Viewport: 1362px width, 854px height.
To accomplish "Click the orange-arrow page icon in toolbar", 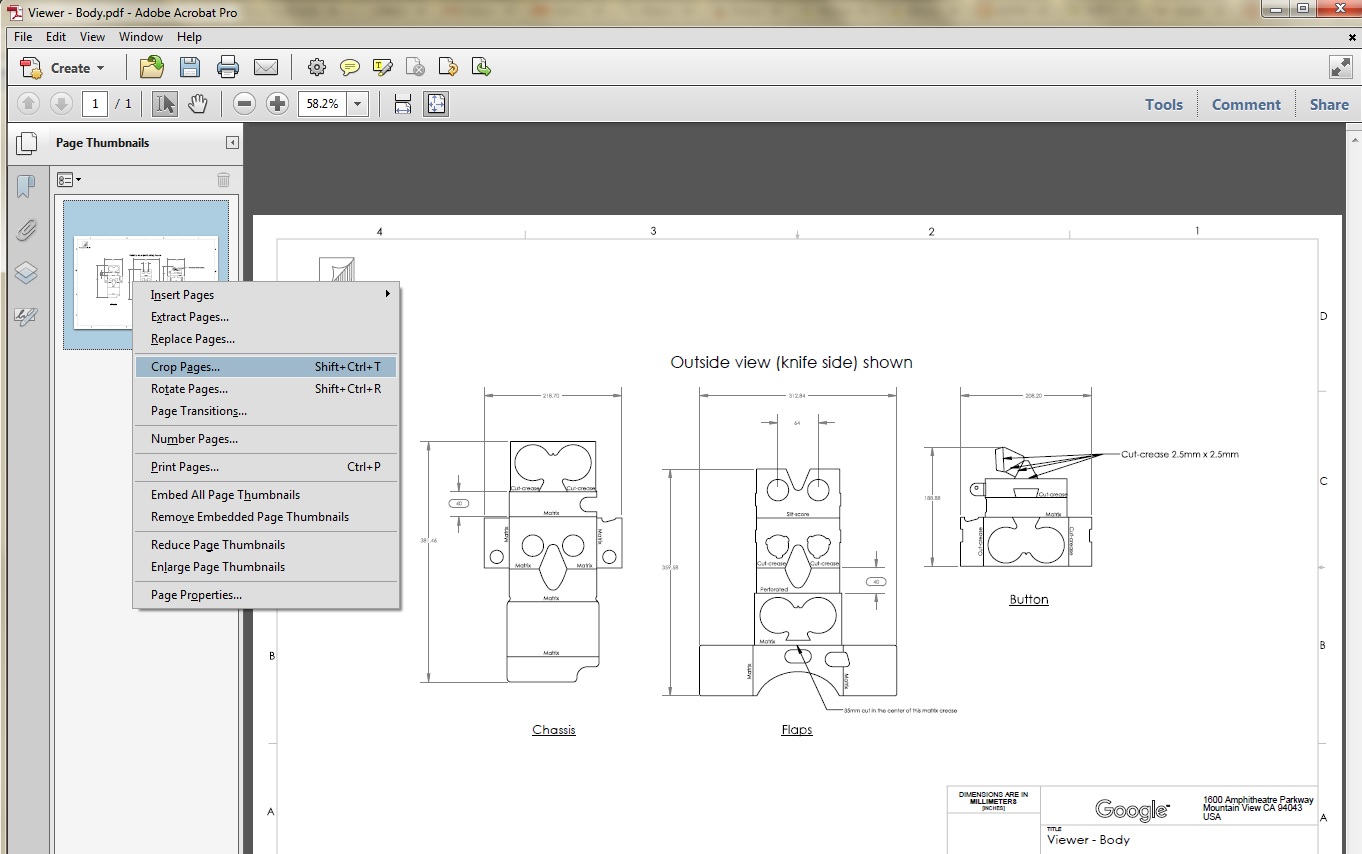I will click(x=449, y=68).
